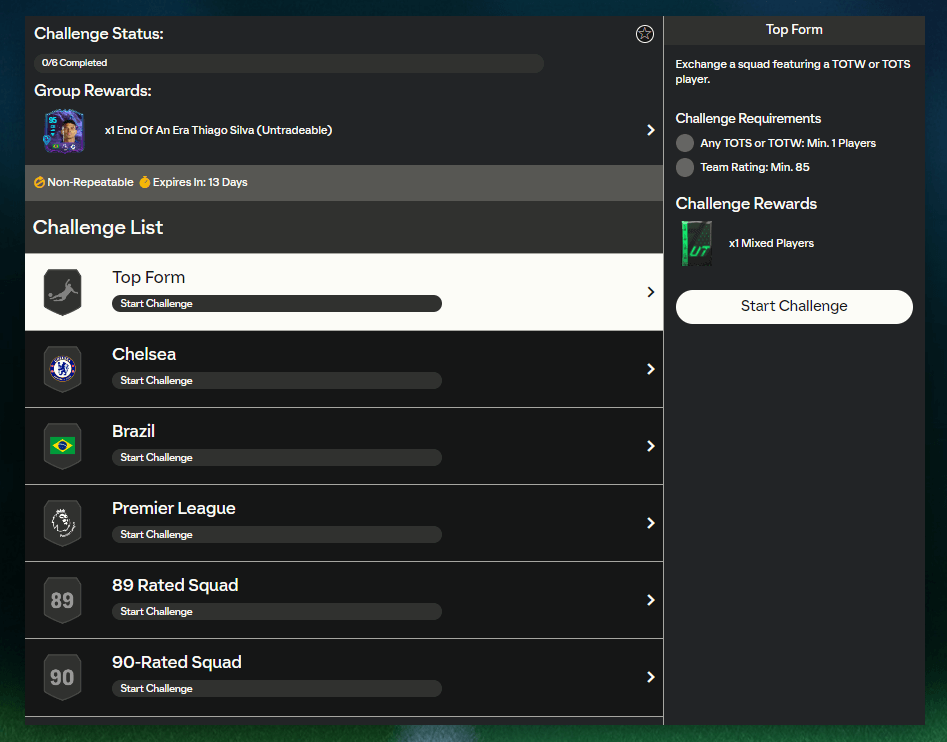
Task: Select the 89 Rated Squad challenge title
Action: pyautogui.click(x=175, y=585)
